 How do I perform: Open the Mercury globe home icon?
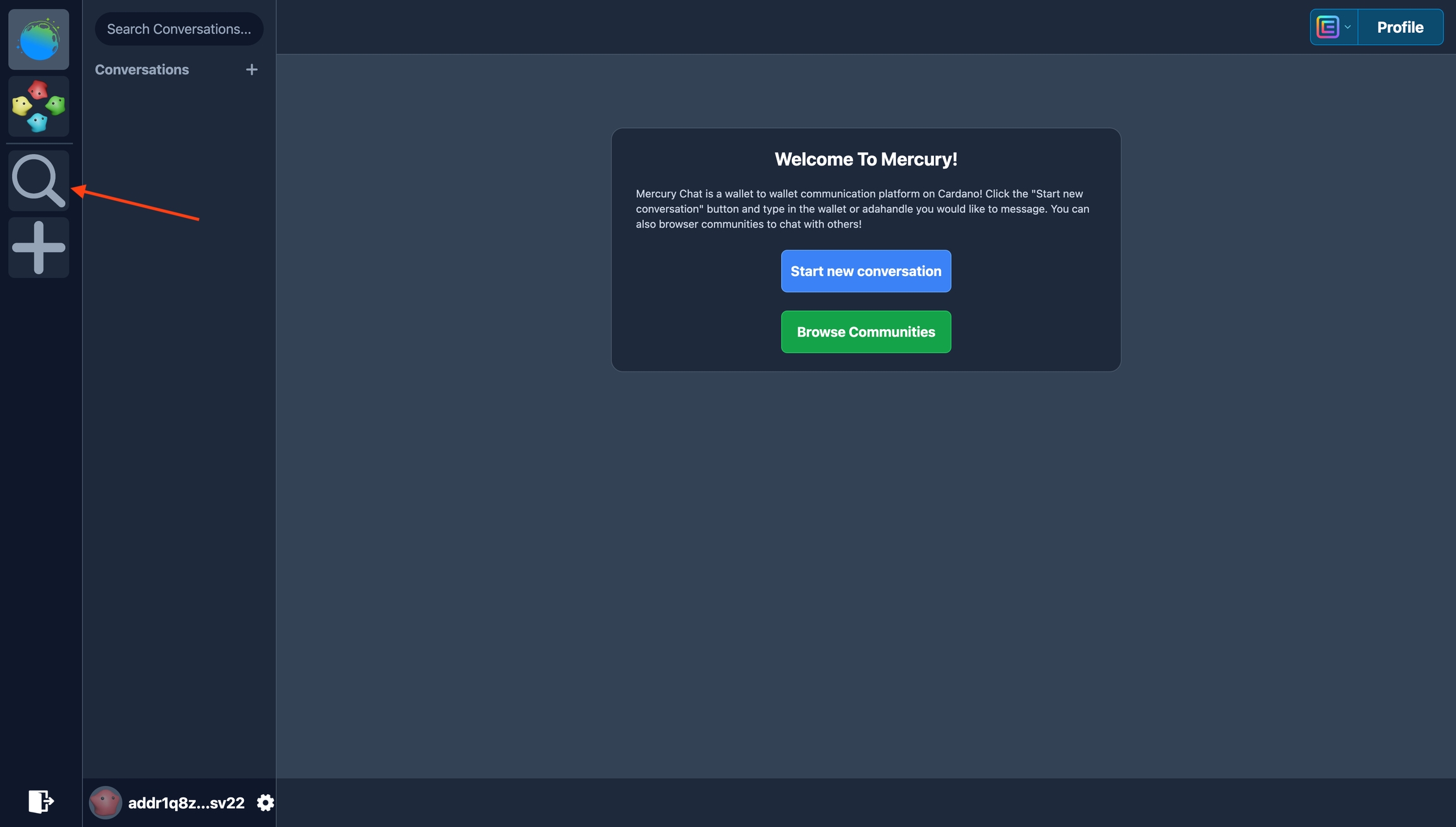coord(39,39)
